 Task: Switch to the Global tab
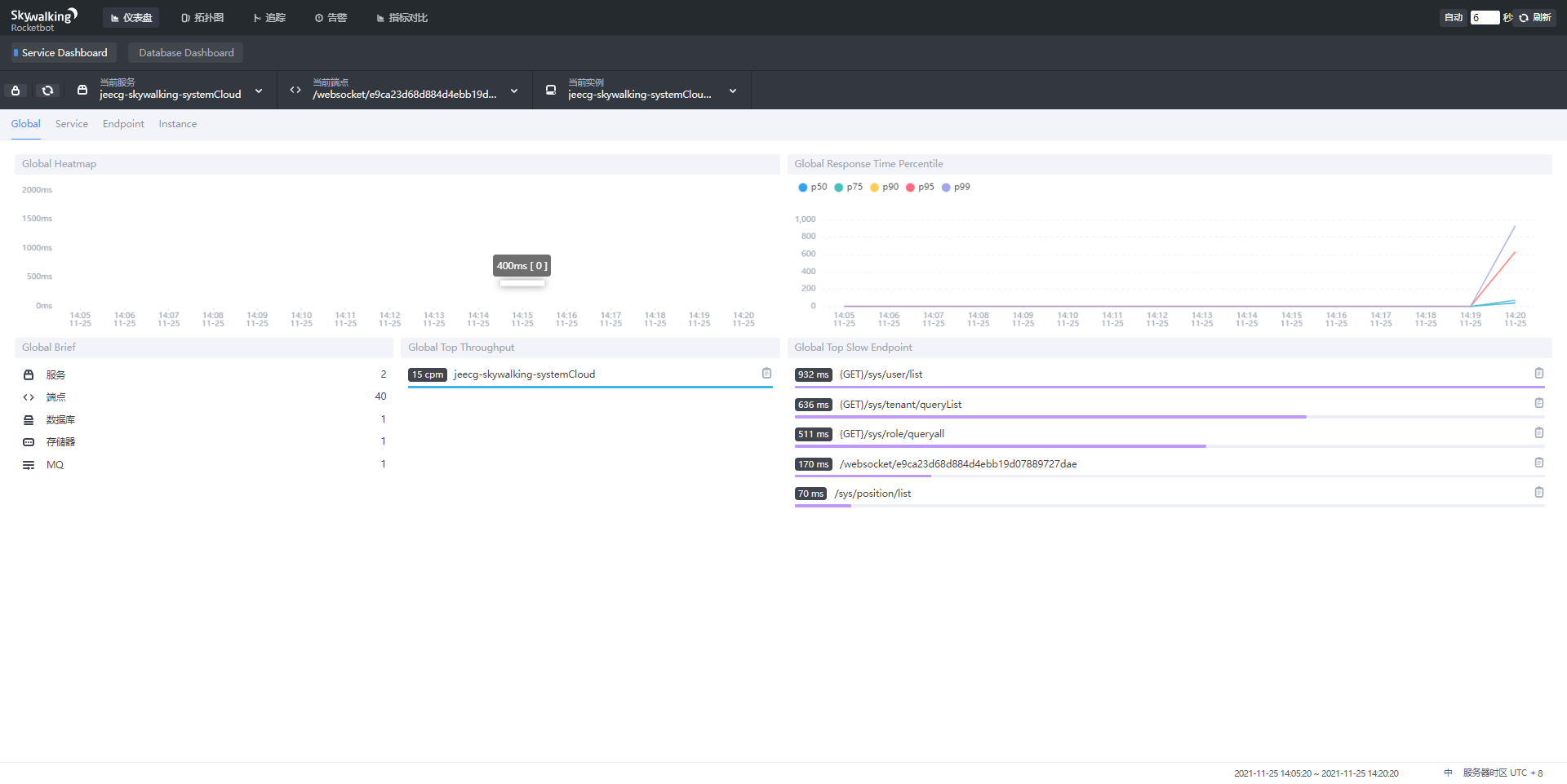tap(26, 124)
